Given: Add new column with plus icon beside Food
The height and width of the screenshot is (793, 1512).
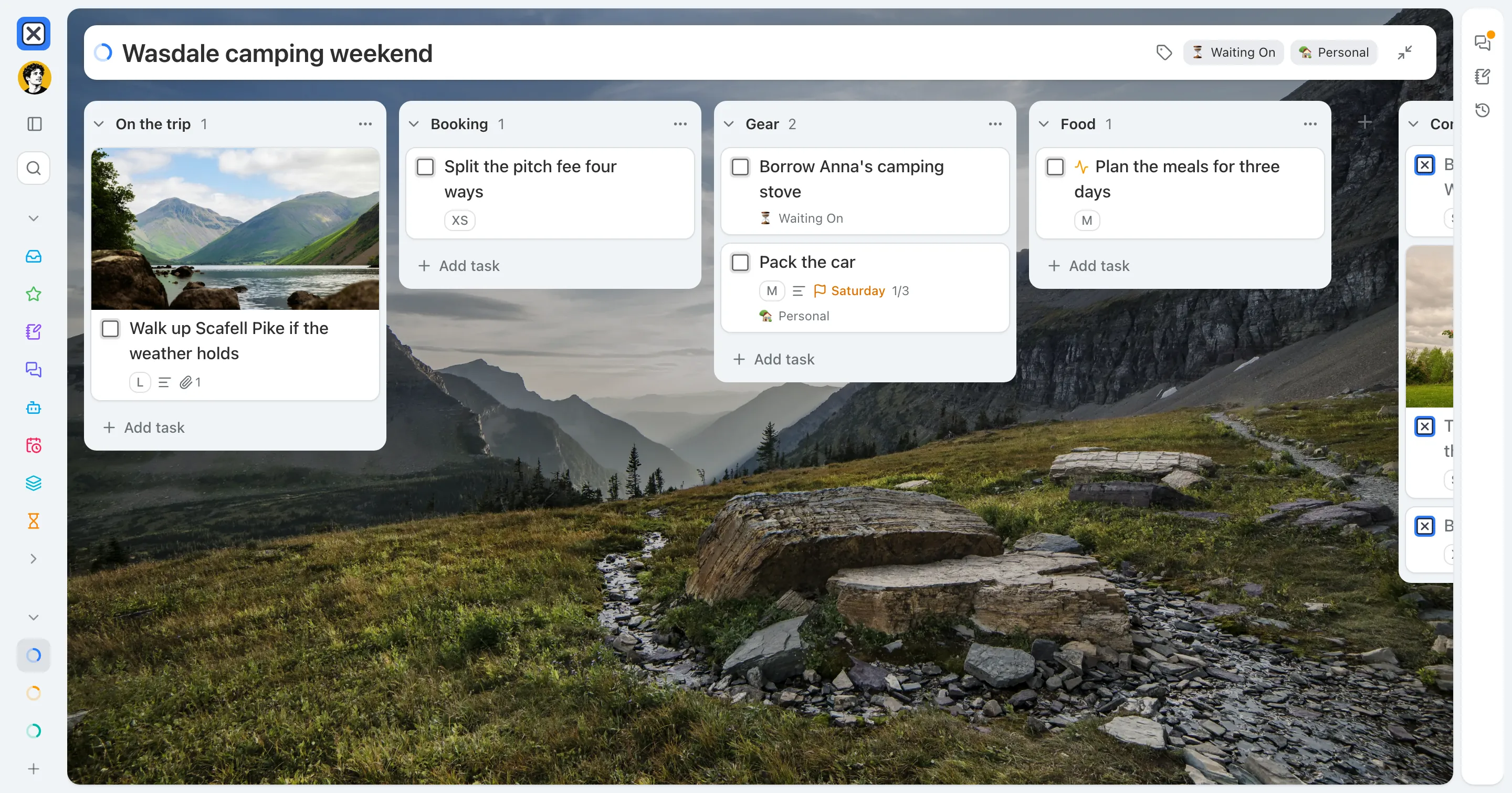Looking at the screenshot, I should (x=1364, y=122).
